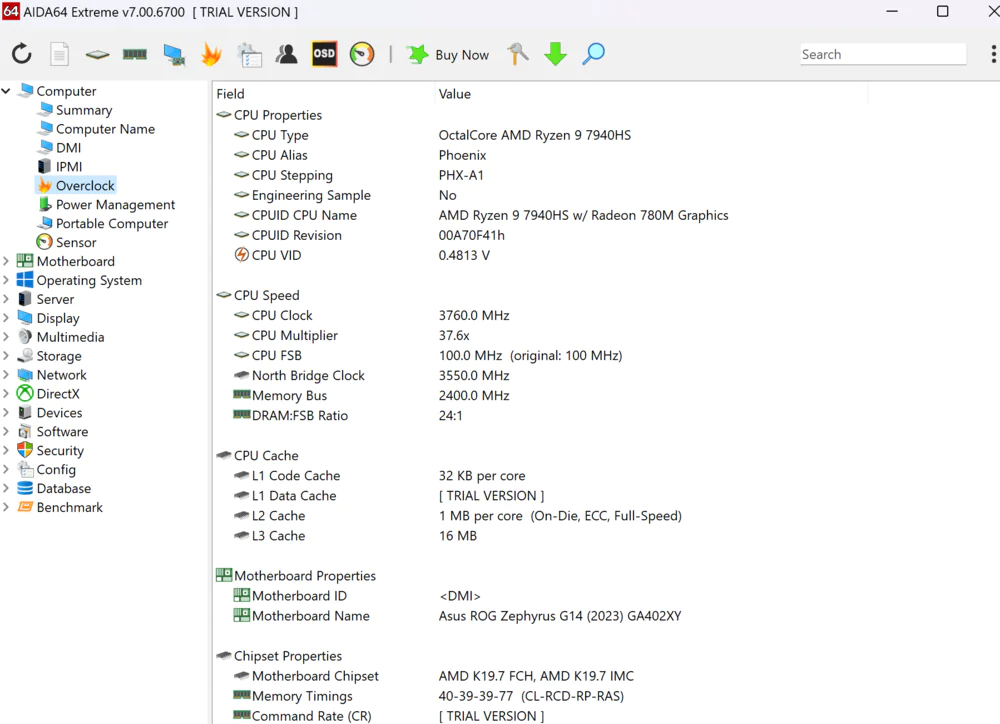
Task: Click the Motherboard ID row icon
Action: (242, 595)
